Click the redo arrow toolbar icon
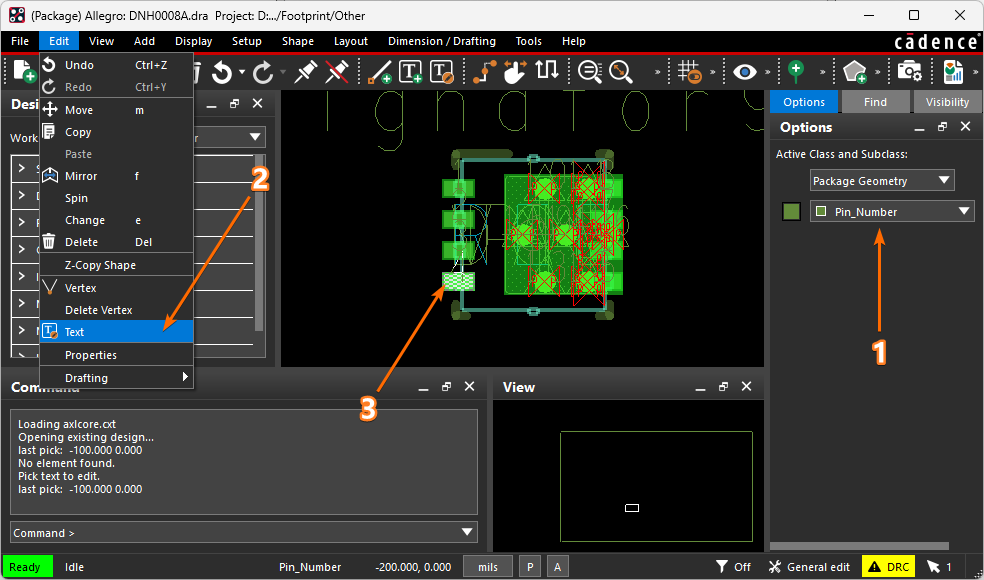Viewport: 984px width, 580px height. (x=263, y=71)
